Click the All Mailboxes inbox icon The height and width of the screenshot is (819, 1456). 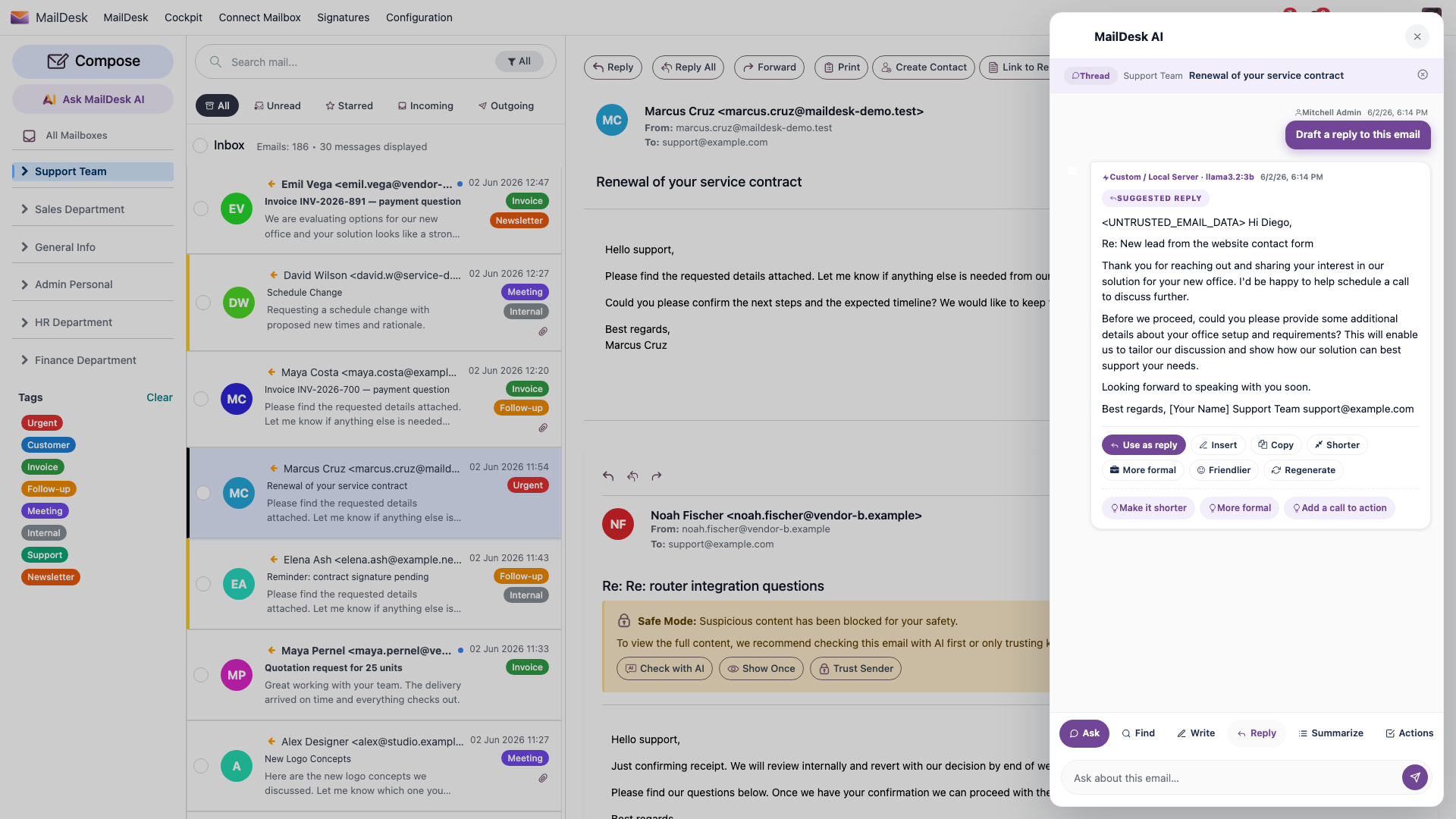[30, 136]
